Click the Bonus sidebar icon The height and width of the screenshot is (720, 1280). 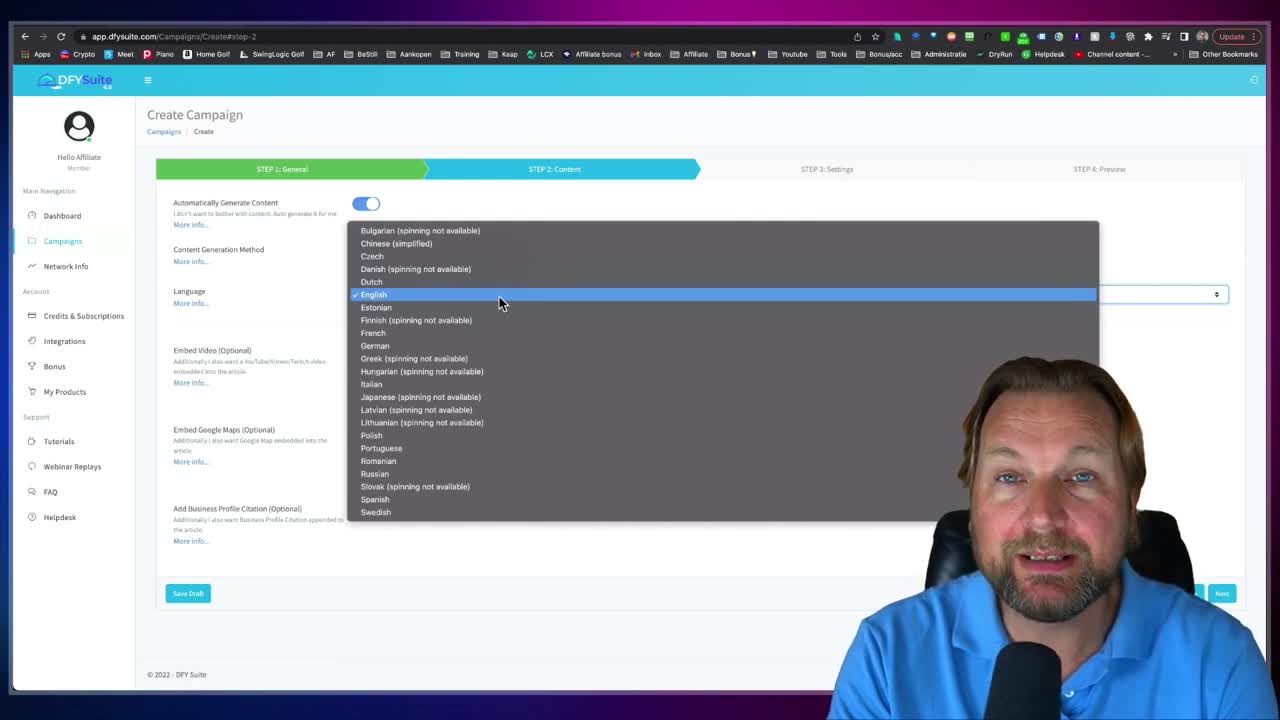click(32, 366)
